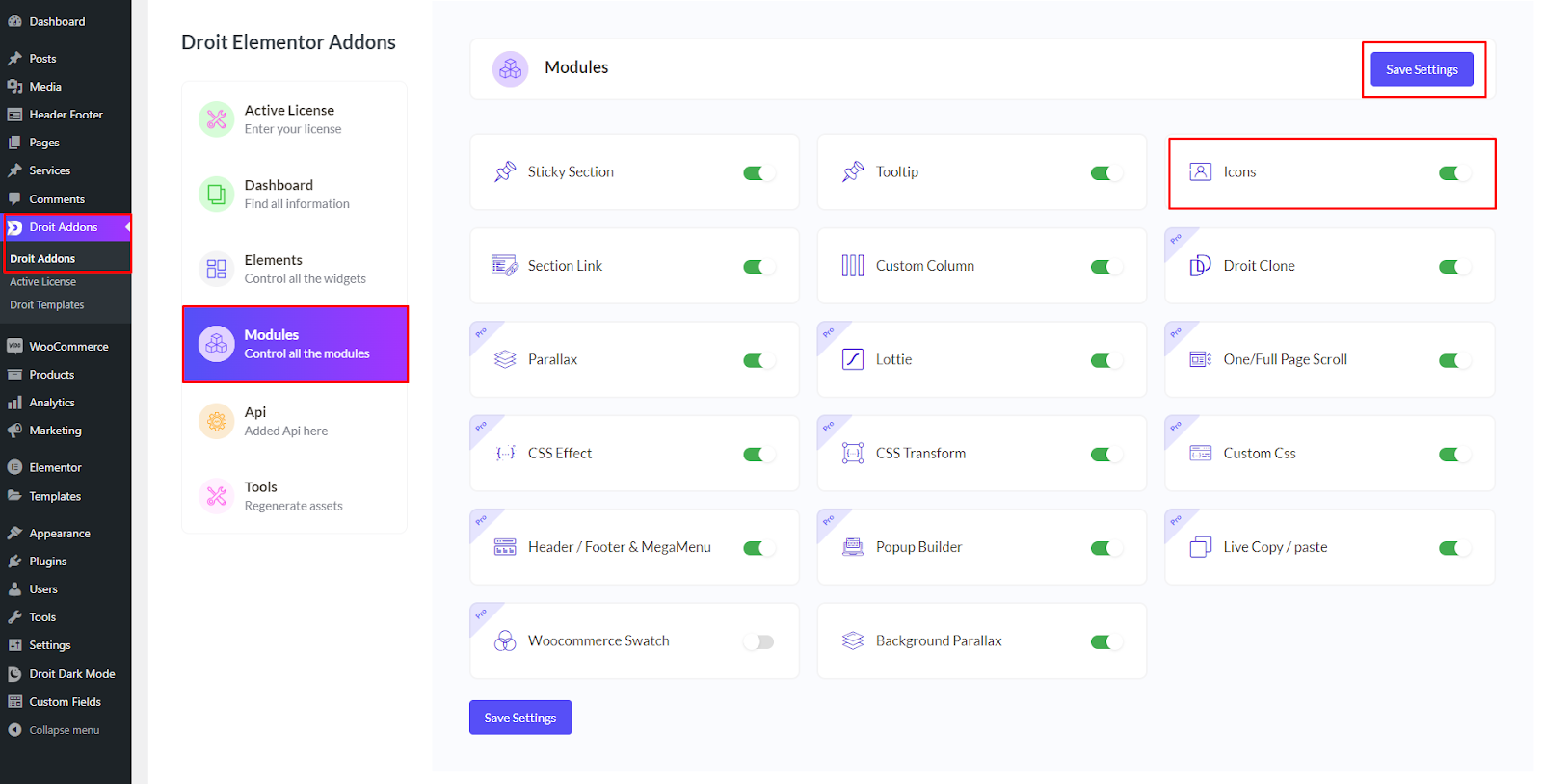Open the Api settings tab

click(x=294, y=421)
